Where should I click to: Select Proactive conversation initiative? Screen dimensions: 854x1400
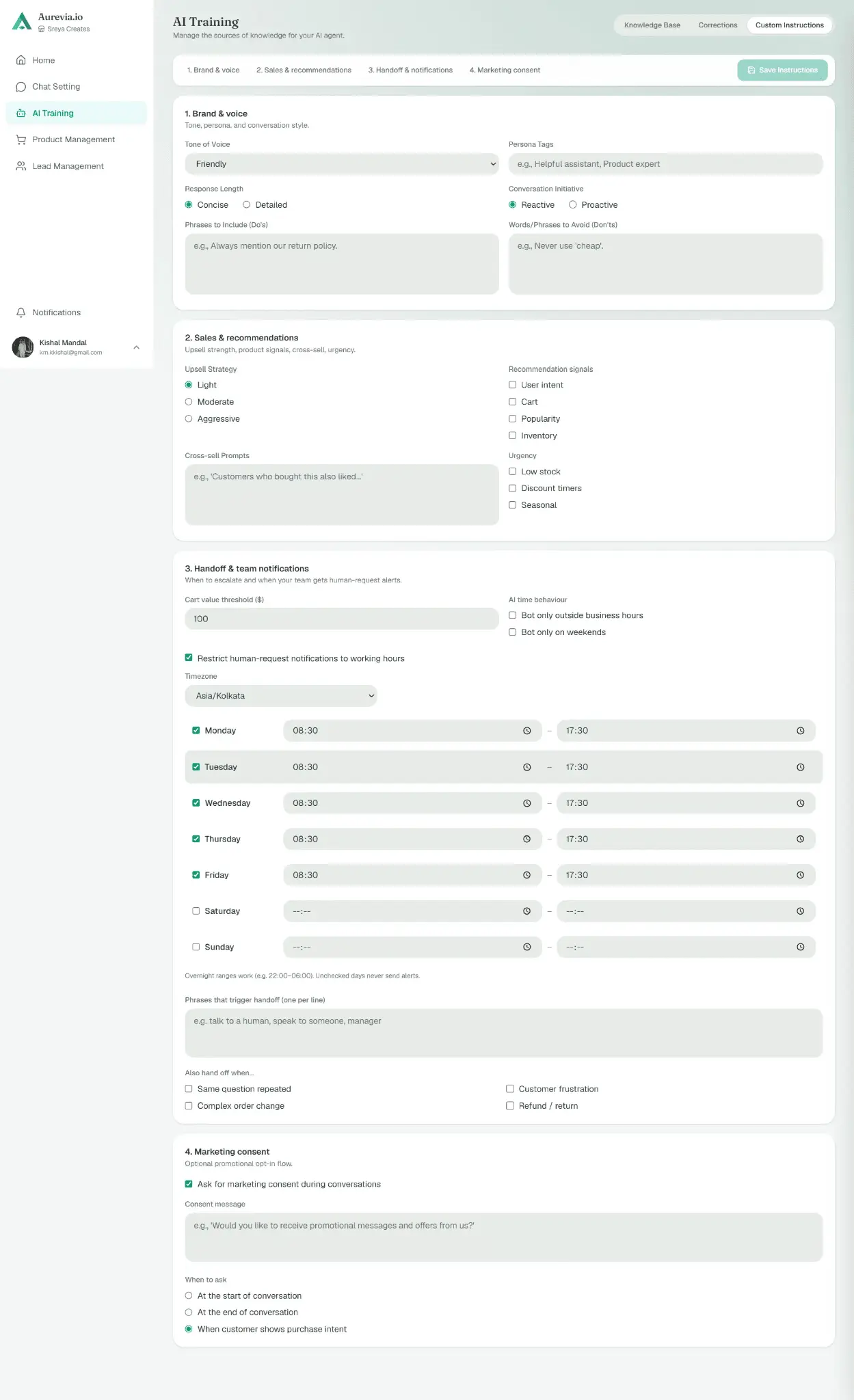tap(573, 205)
